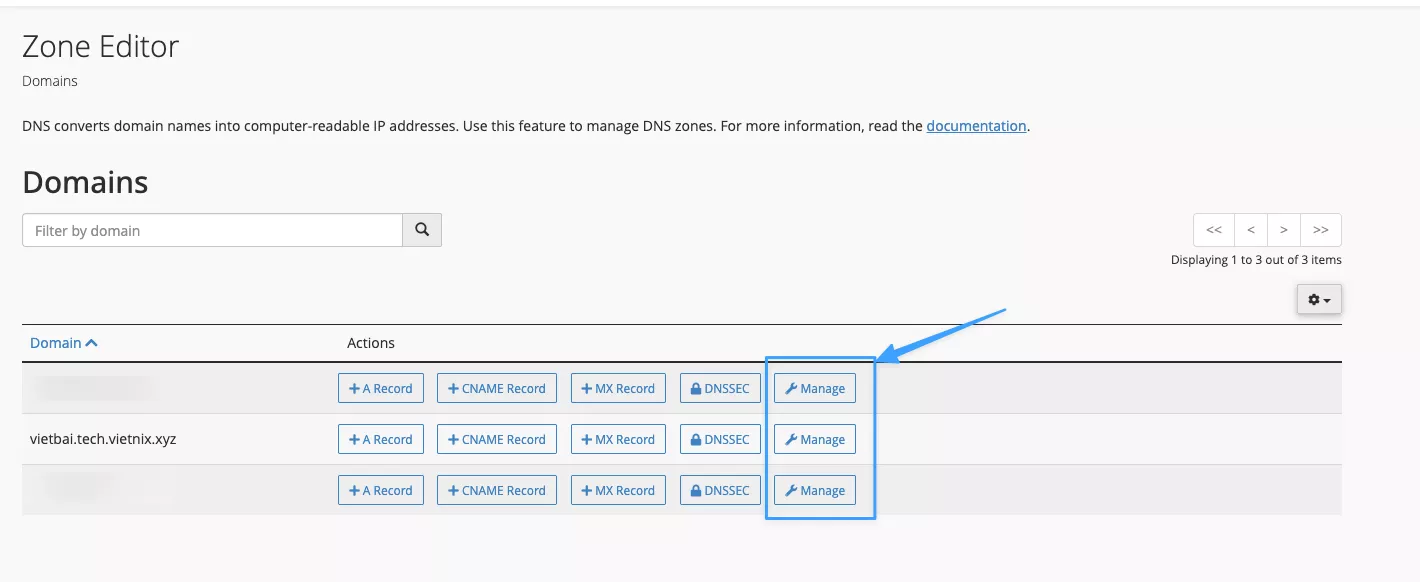Add A Record for vietbai.tech.vietnix.xyz
The height and width of the screenshot is (582, 1420).
click(381, 439)
